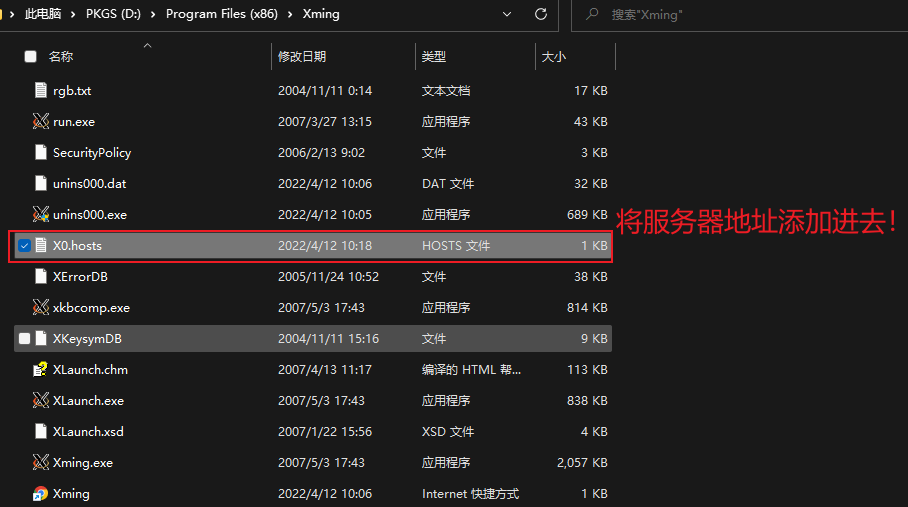Expand the chevron after Program Files (x86)
The image size is (908, 507).
coord(290,14)
